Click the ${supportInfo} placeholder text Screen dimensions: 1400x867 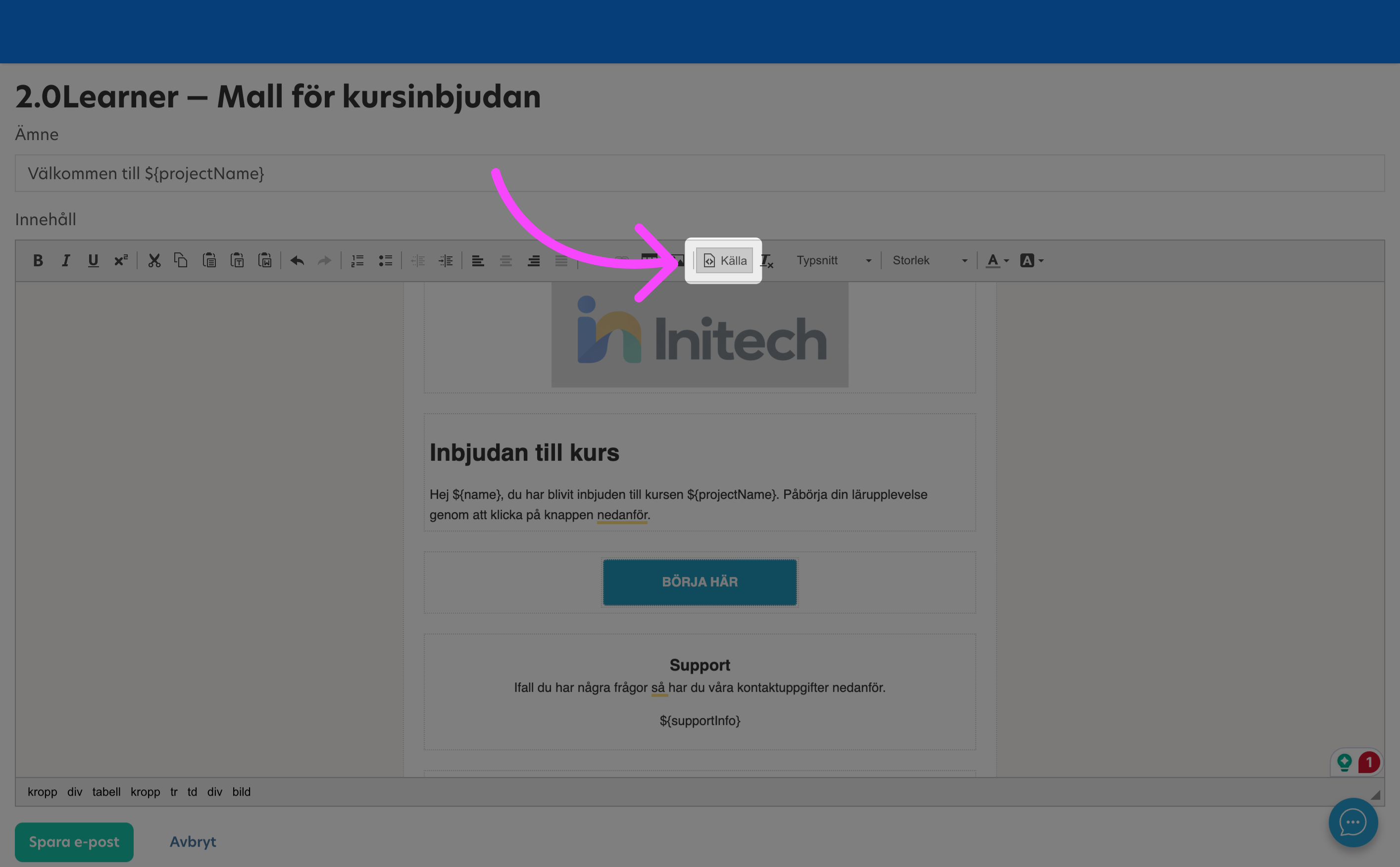click(x=700, y=721)
